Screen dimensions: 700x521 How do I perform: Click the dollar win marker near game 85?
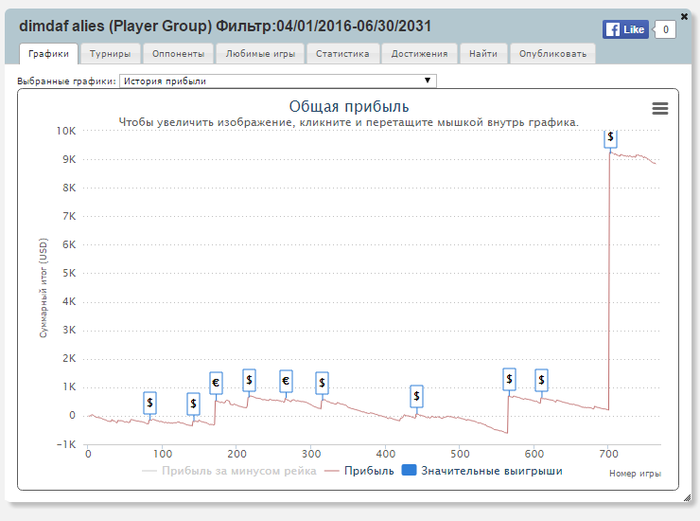150,403
